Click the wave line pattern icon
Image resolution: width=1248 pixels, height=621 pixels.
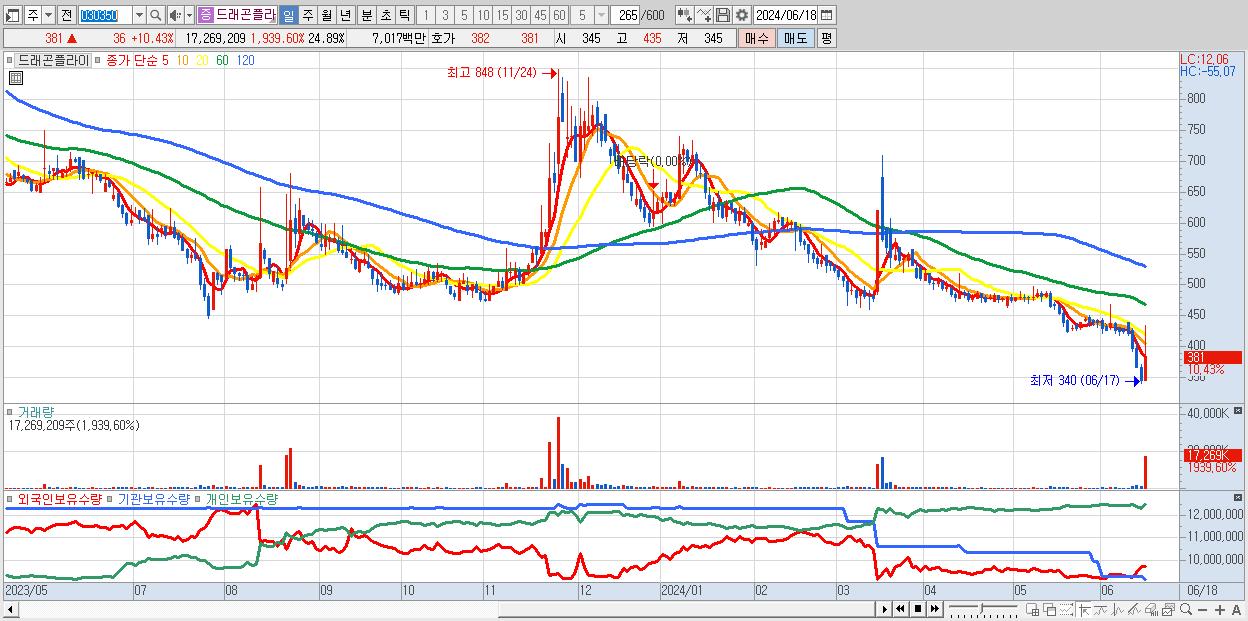1101,609
